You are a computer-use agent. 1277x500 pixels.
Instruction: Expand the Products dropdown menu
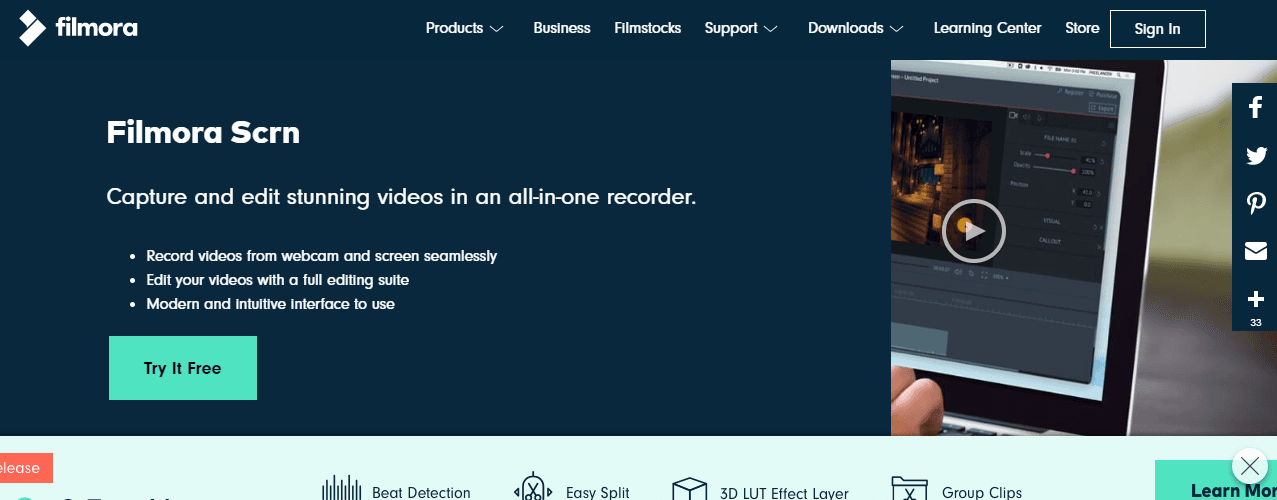pos(465,28)
